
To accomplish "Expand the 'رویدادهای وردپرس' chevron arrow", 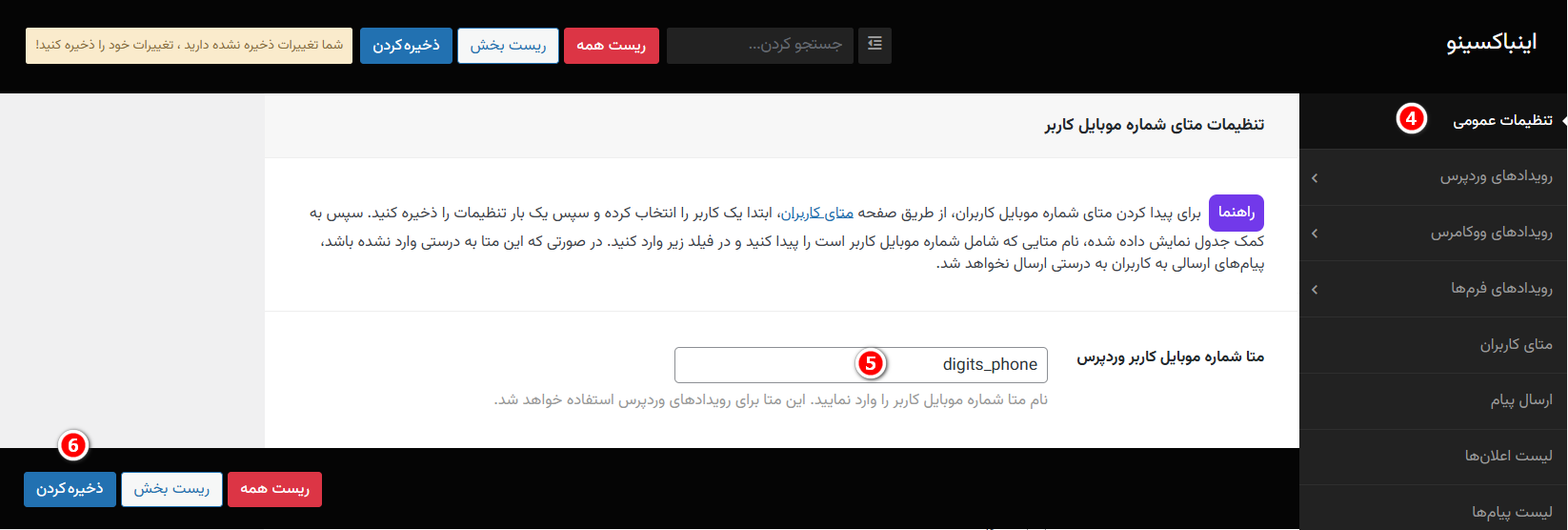I will 1315,177.
